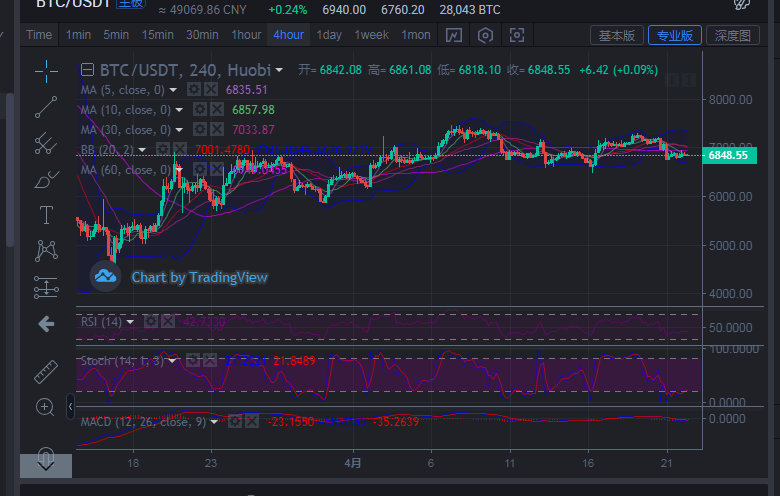Switch to the 1week interval
Screen dimensions: 780x496
[x=372, y=35]
